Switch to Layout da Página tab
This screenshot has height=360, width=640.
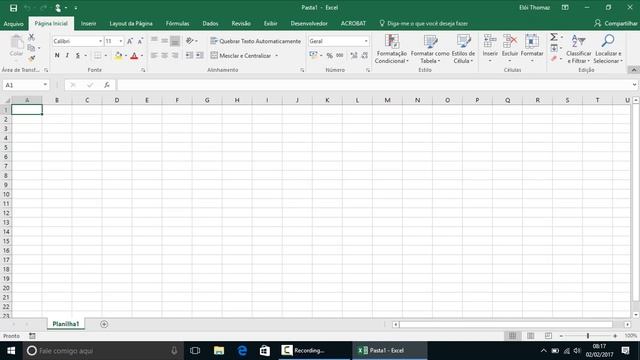[131, 24]
